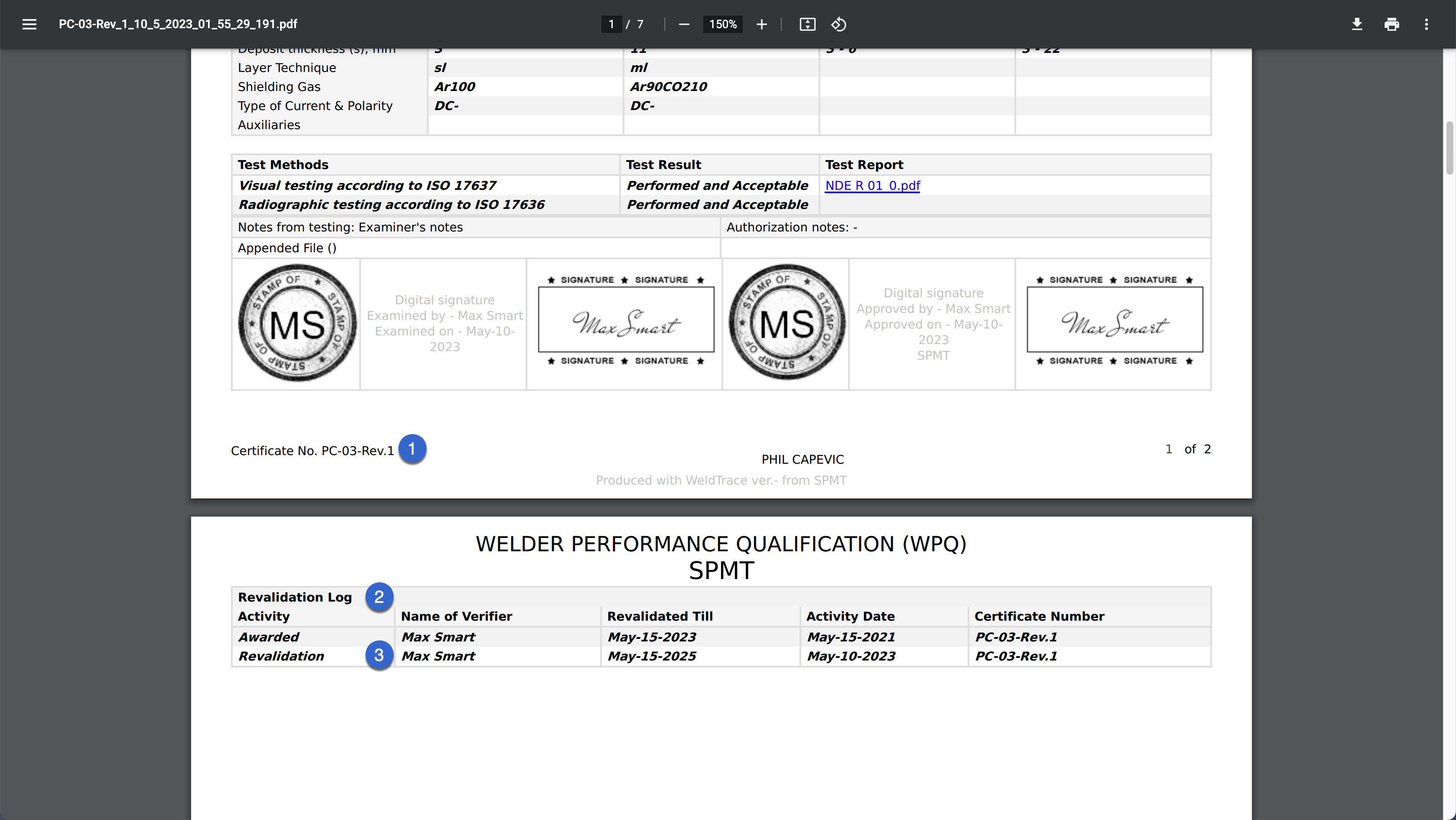Click 'Notes from testing: Examiner's notes'
This screenshot has height=820, width=1456.
coord(350,227)
